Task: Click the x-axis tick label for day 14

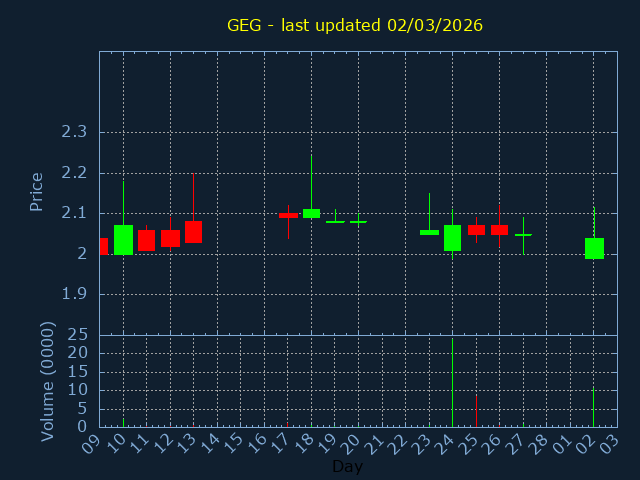Action: point(212,442)
